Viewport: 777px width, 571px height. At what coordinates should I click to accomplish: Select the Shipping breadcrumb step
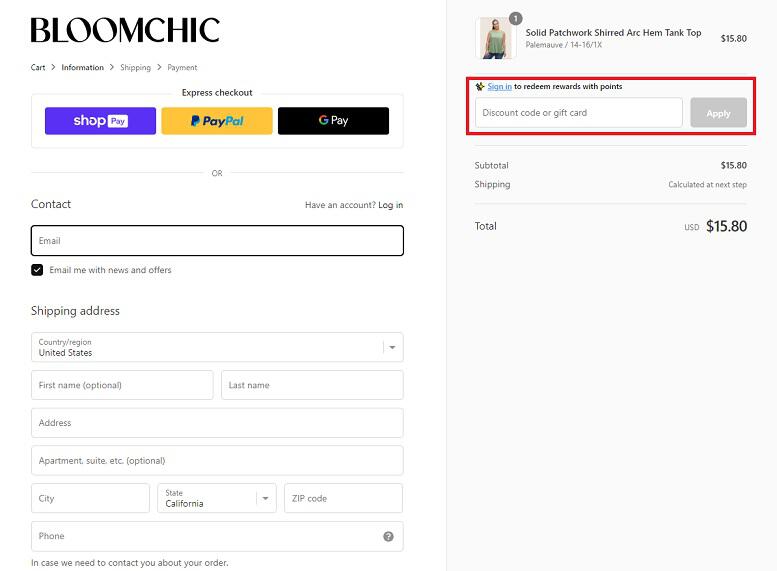[x=135, y=67]
